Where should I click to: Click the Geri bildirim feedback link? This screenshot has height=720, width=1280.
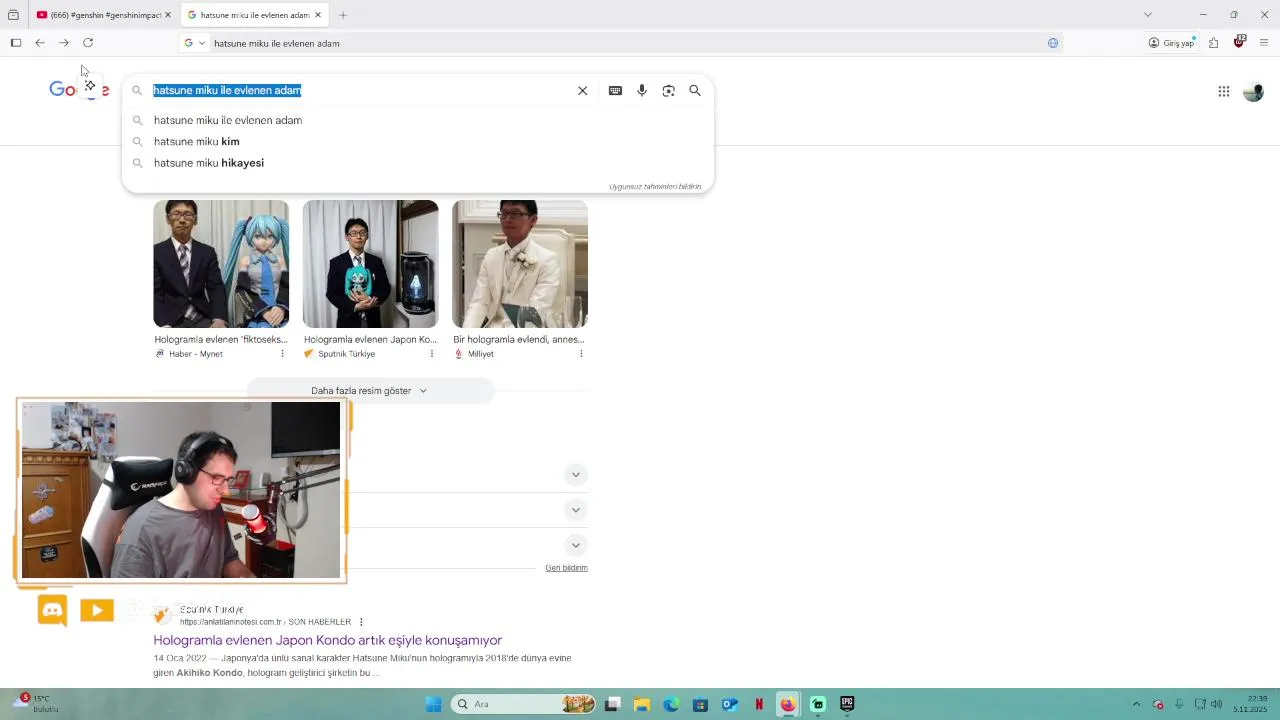point(566,568)
